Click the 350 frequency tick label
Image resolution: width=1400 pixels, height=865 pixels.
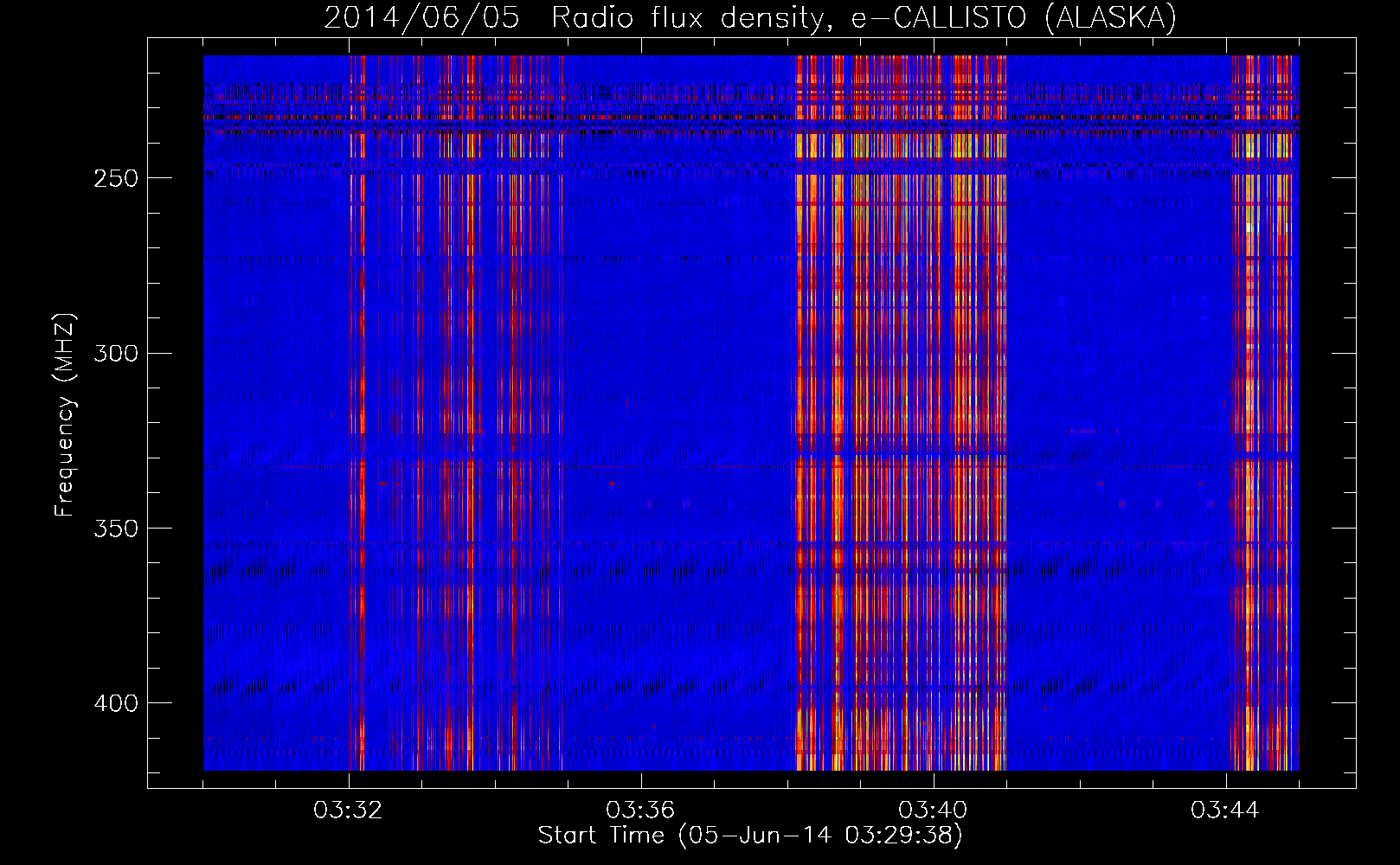click(x=116, y=529)
